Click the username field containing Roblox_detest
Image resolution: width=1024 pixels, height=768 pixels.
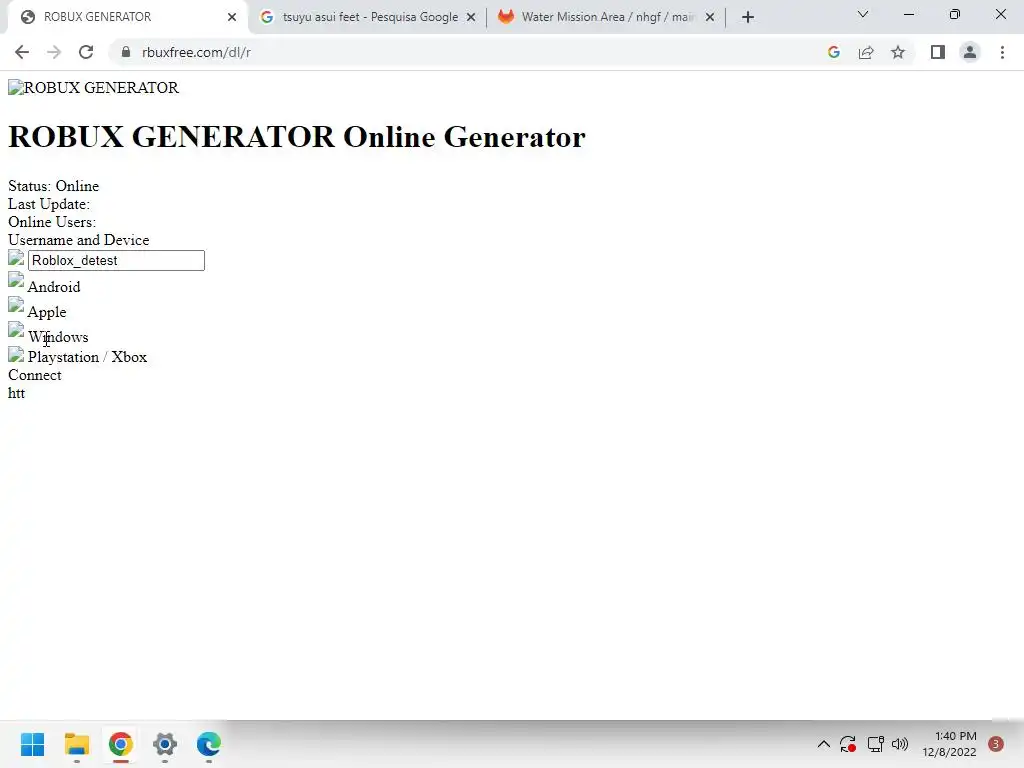(x=116, y=261)
